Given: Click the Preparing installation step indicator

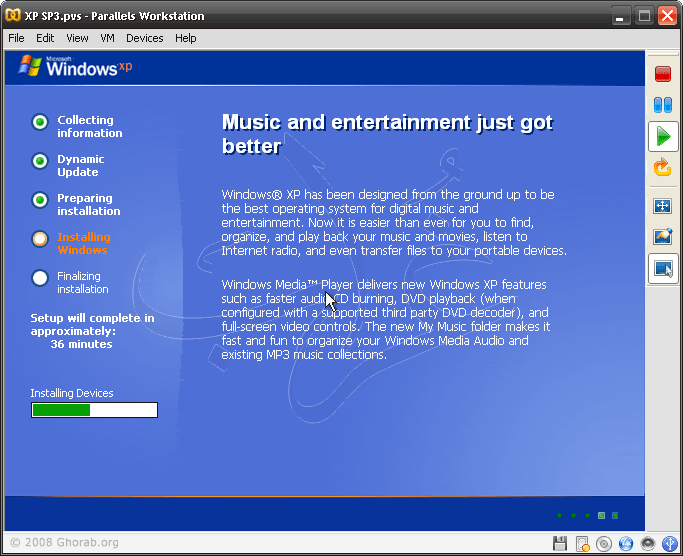Looking at the screenshot, I should click(40, 200).
